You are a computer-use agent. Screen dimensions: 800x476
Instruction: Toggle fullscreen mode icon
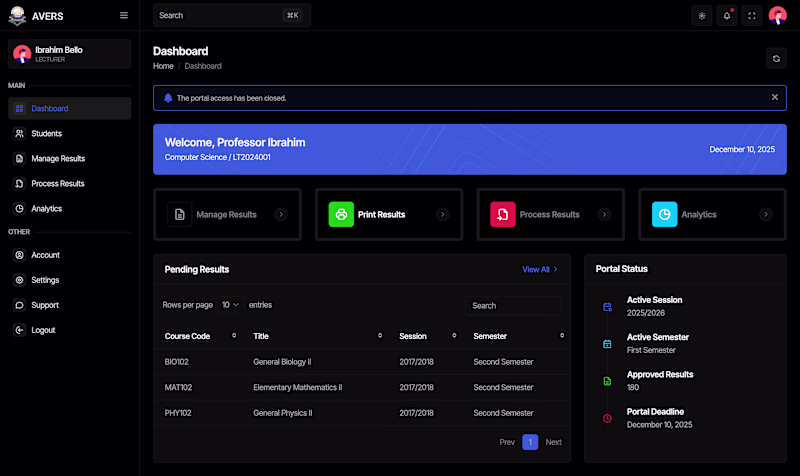tap(752, 15)
